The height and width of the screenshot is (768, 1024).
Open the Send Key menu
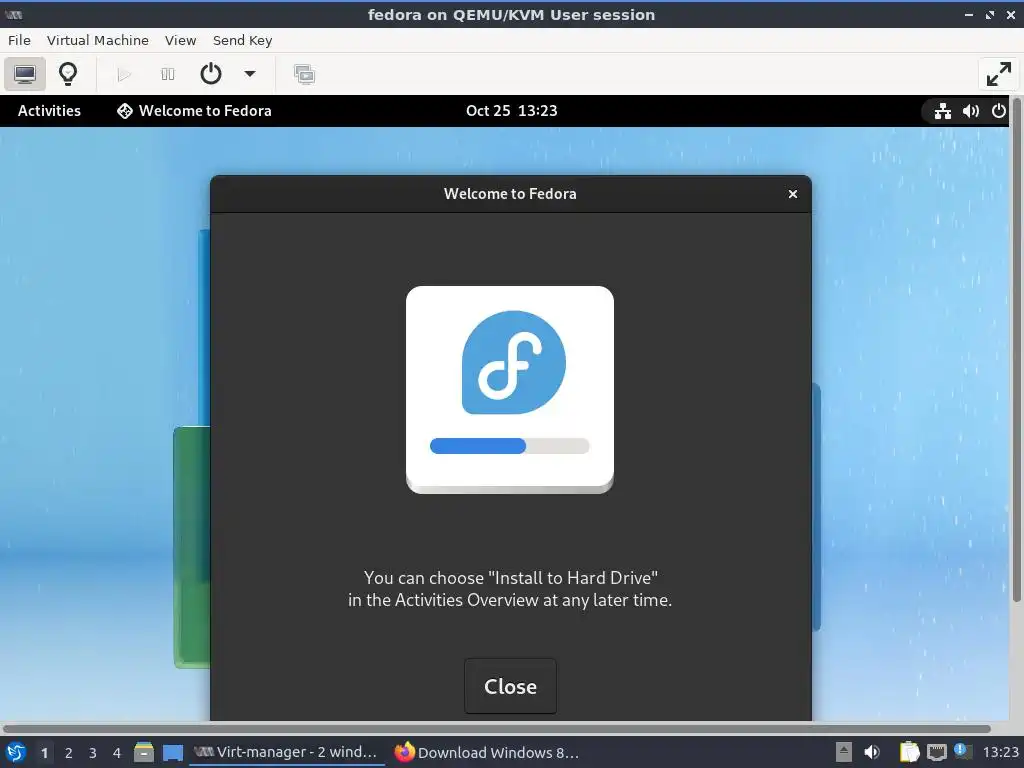pos(242,40)
